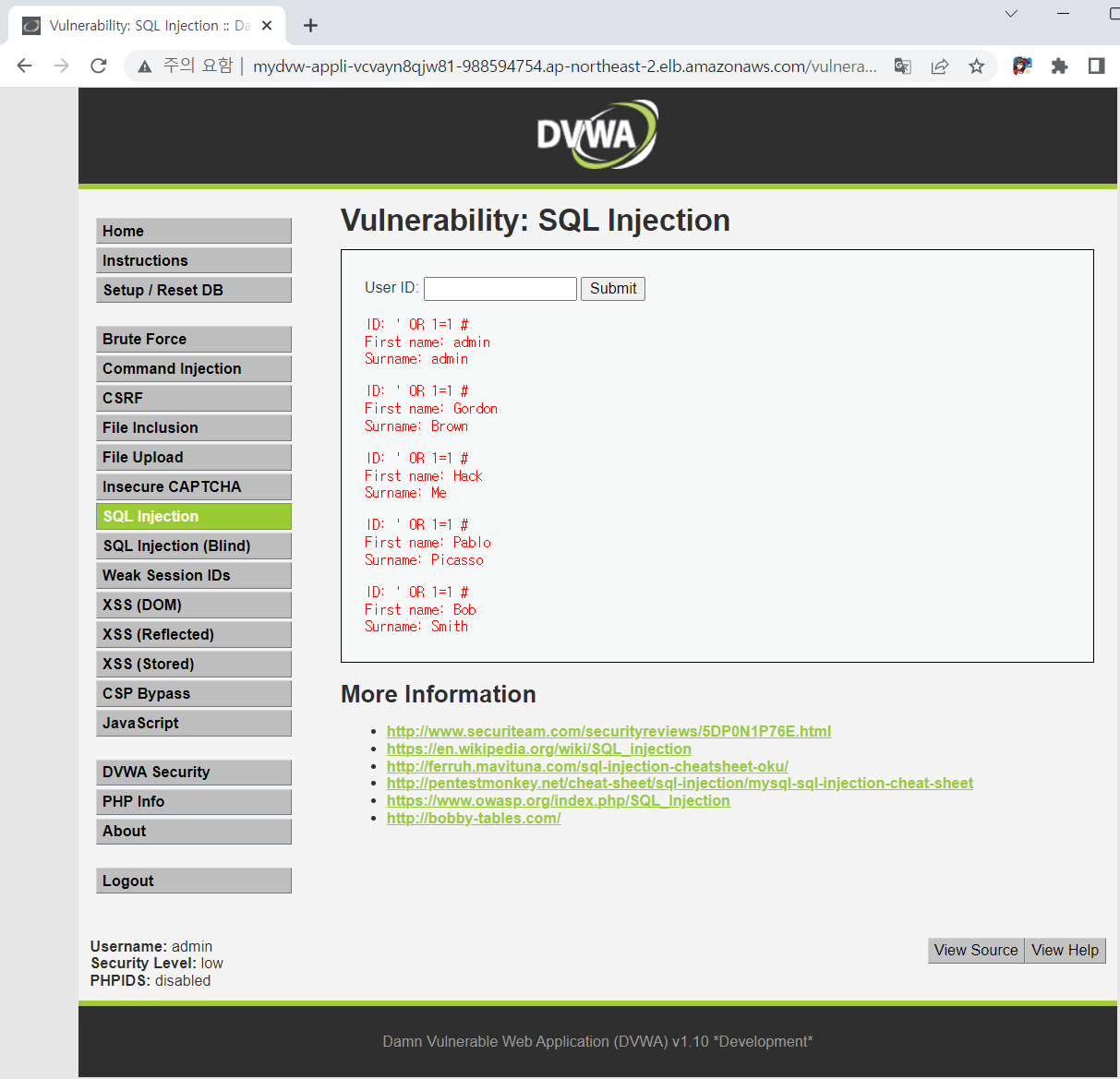
Task: Click the 'More Information' heading
Action: point(439,694)
